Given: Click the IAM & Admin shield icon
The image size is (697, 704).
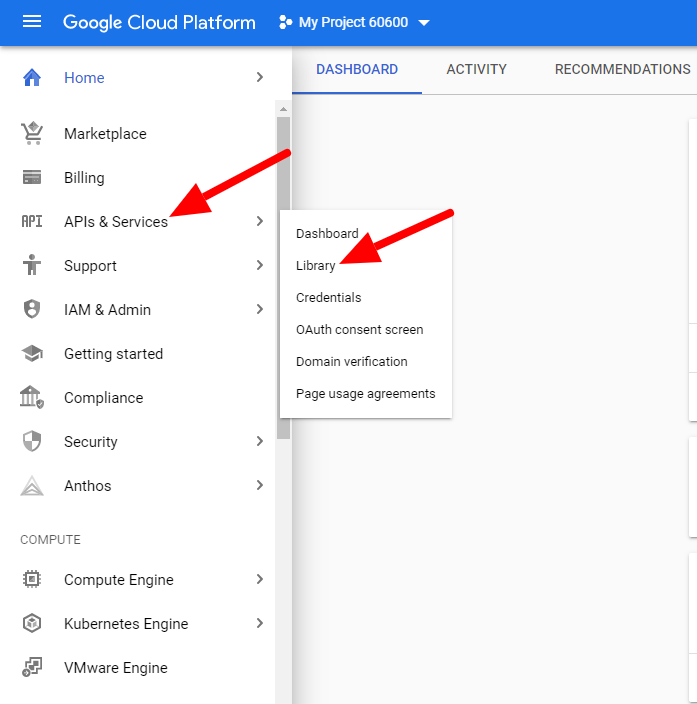Looking at the screenshot, I should 32,310.
